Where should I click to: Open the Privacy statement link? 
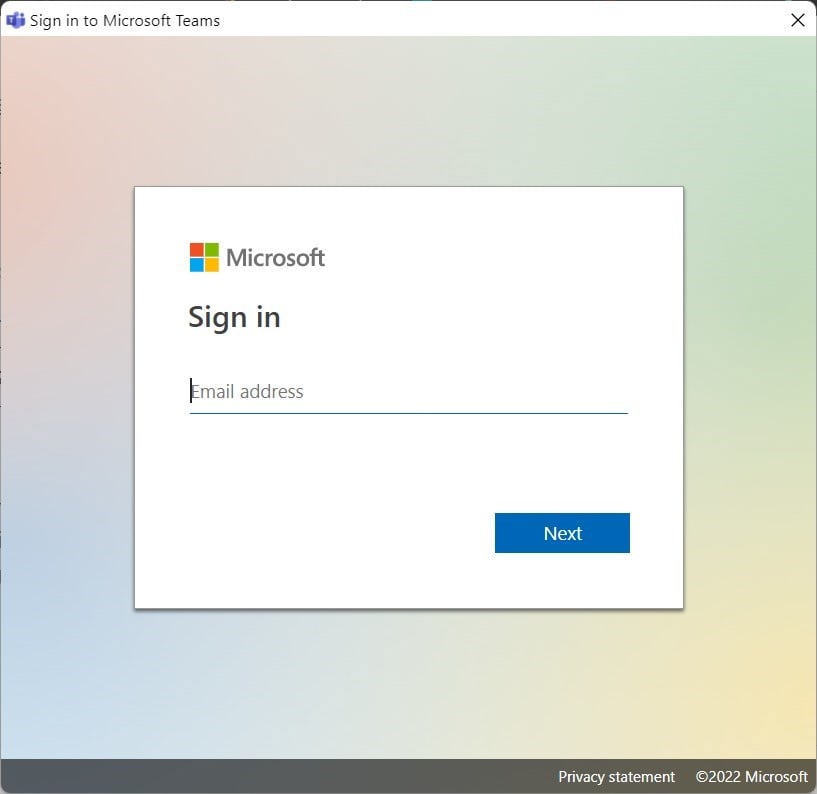(616, 777)
